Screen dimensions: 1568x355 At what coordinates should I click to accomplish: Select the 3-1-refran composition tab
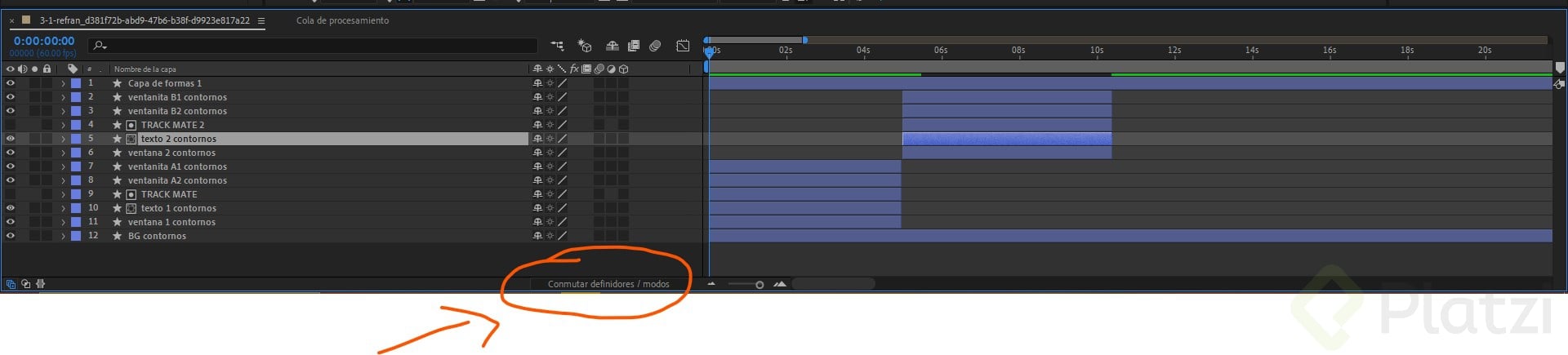[145, 20]
